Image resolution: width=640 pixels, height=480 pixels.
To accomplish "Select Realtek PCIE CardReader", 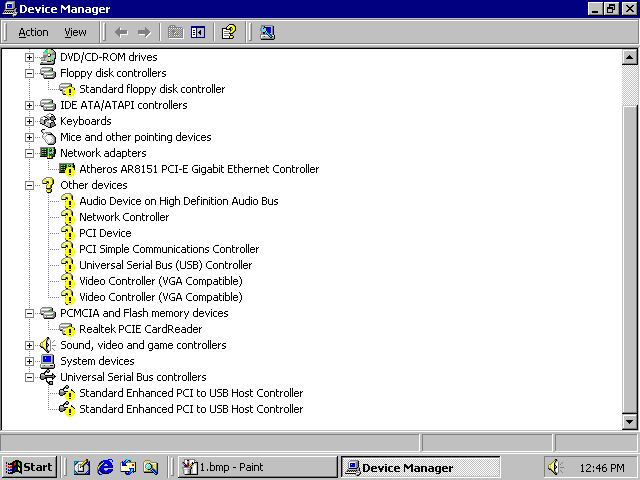I will pos(140,329).
